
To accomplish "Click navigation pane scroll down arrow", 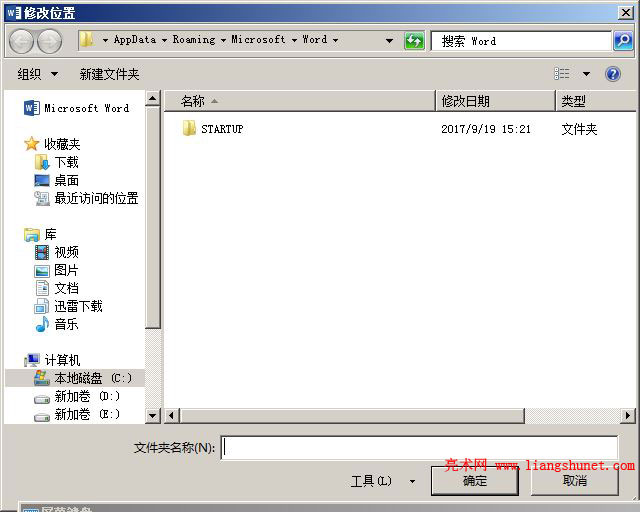I will pos(153,416).
